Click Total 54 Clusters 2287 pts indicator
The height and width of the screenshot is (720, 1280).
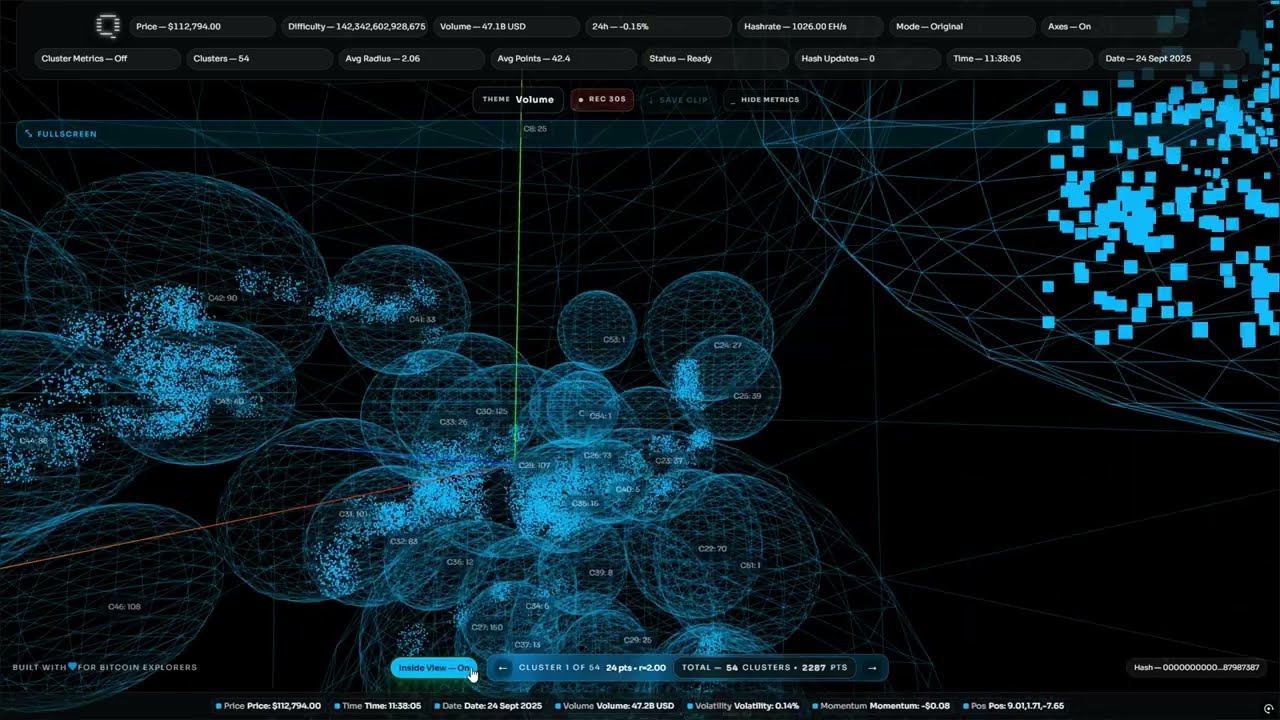[765, 668]
